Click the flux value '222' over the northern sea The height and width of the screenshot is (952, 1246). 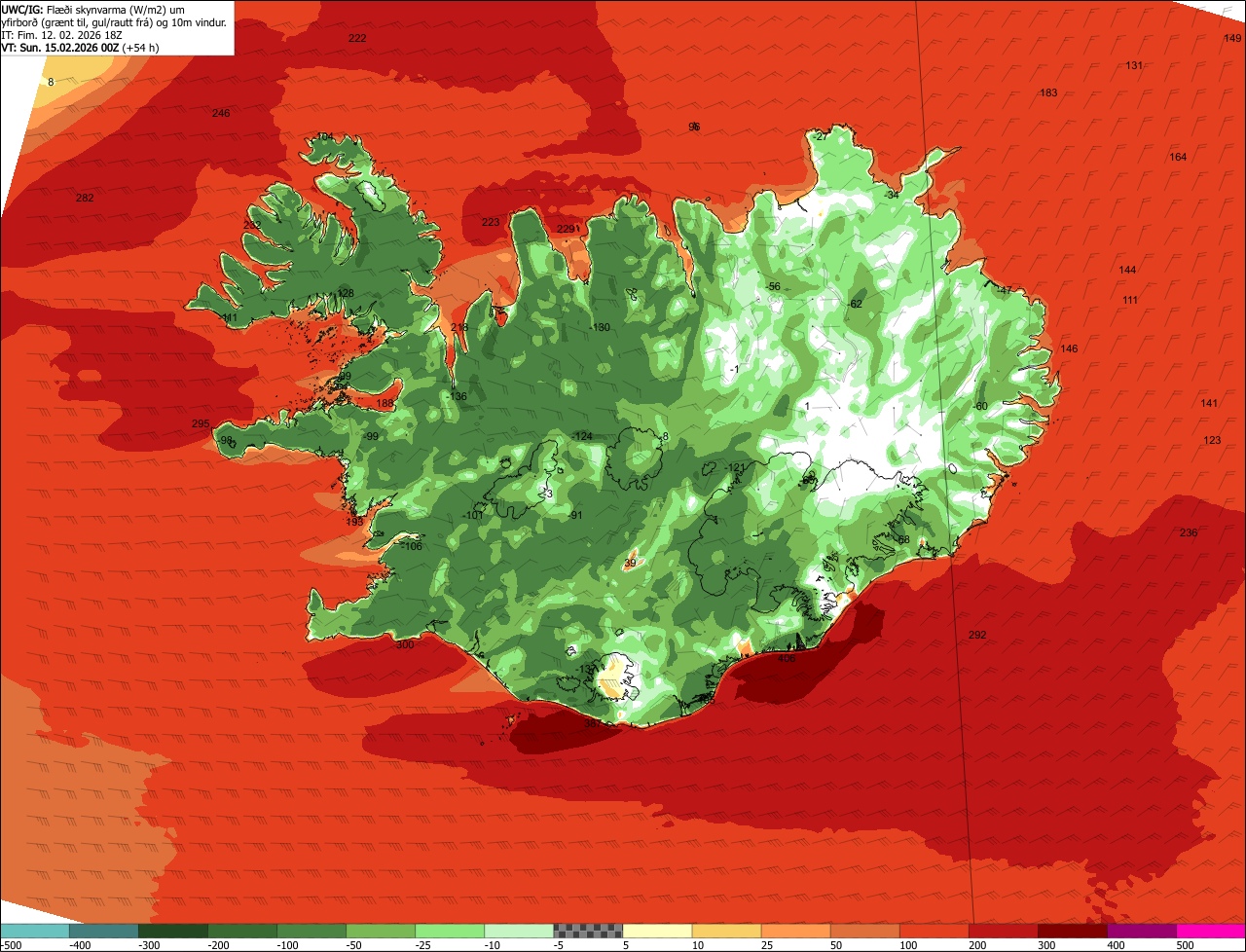(357, 38)
